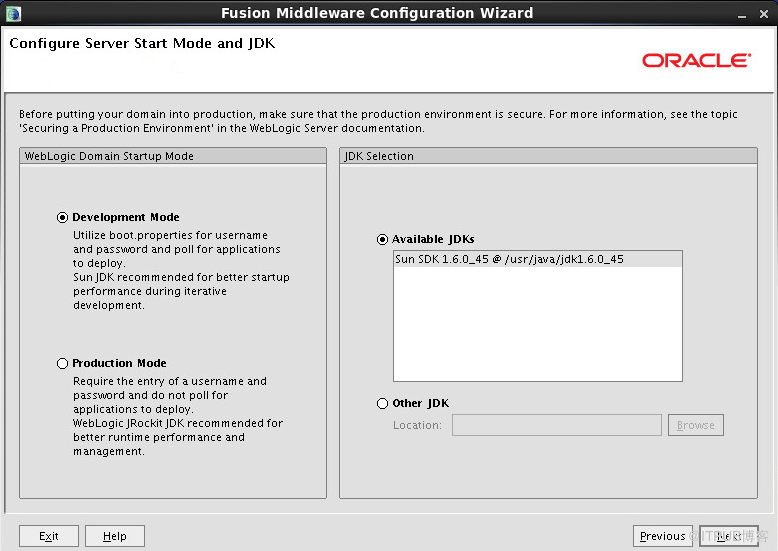Click the Location label

coord(417,425)
